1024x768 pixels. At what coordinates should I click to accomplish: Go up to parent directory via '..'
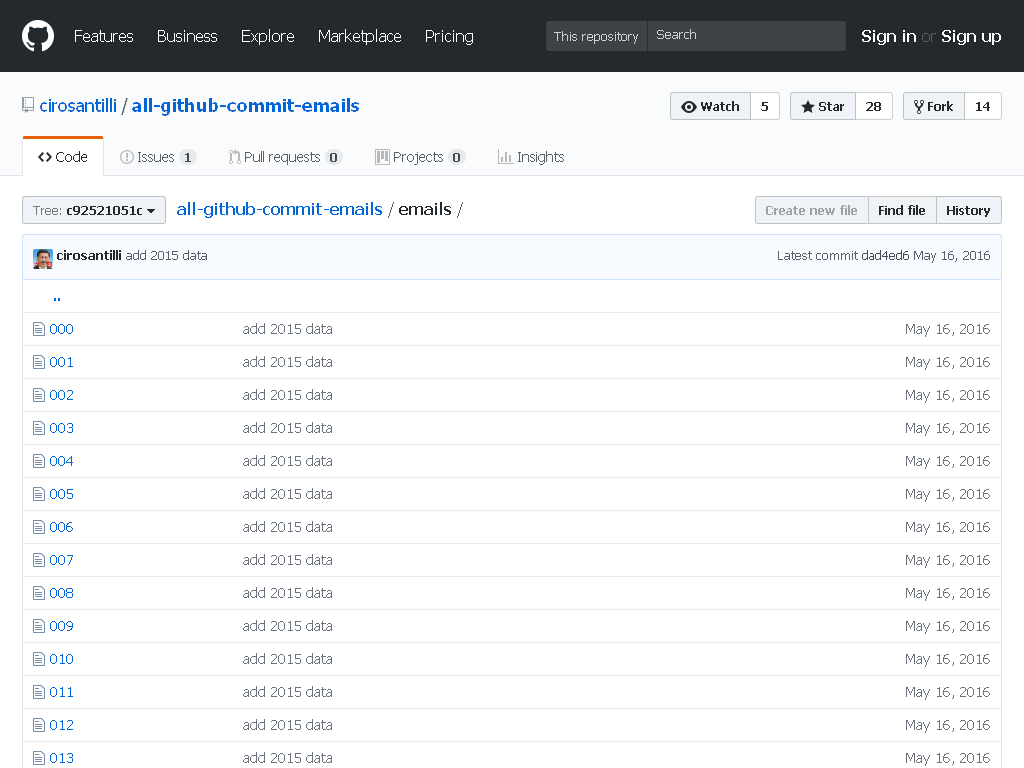(x=57, y=297)
